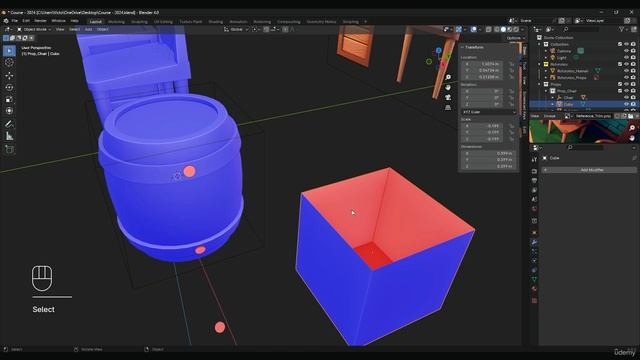Select the Transform tool

9,111
